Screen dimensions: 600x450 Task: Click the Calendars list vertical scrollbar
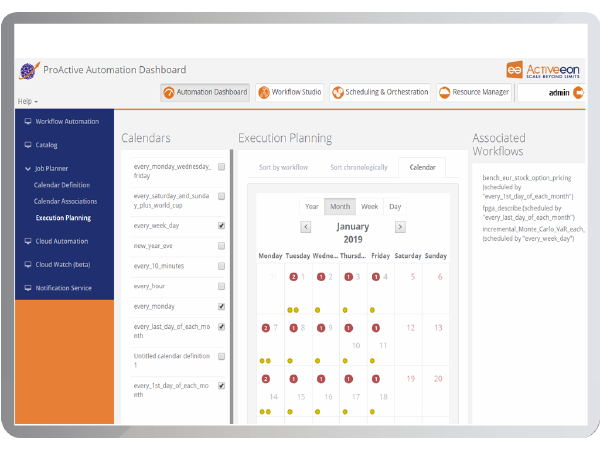tap(232, 287)
